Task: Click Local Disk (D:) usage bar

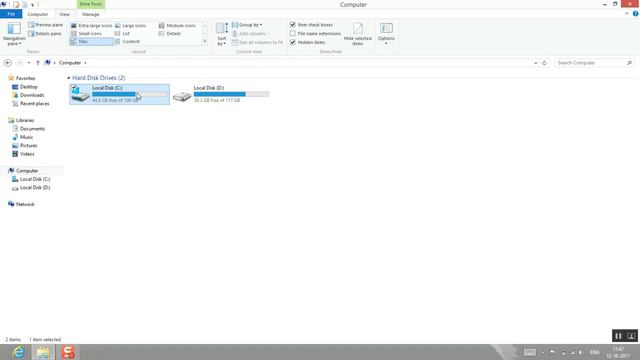Action: tap(231, 94)
